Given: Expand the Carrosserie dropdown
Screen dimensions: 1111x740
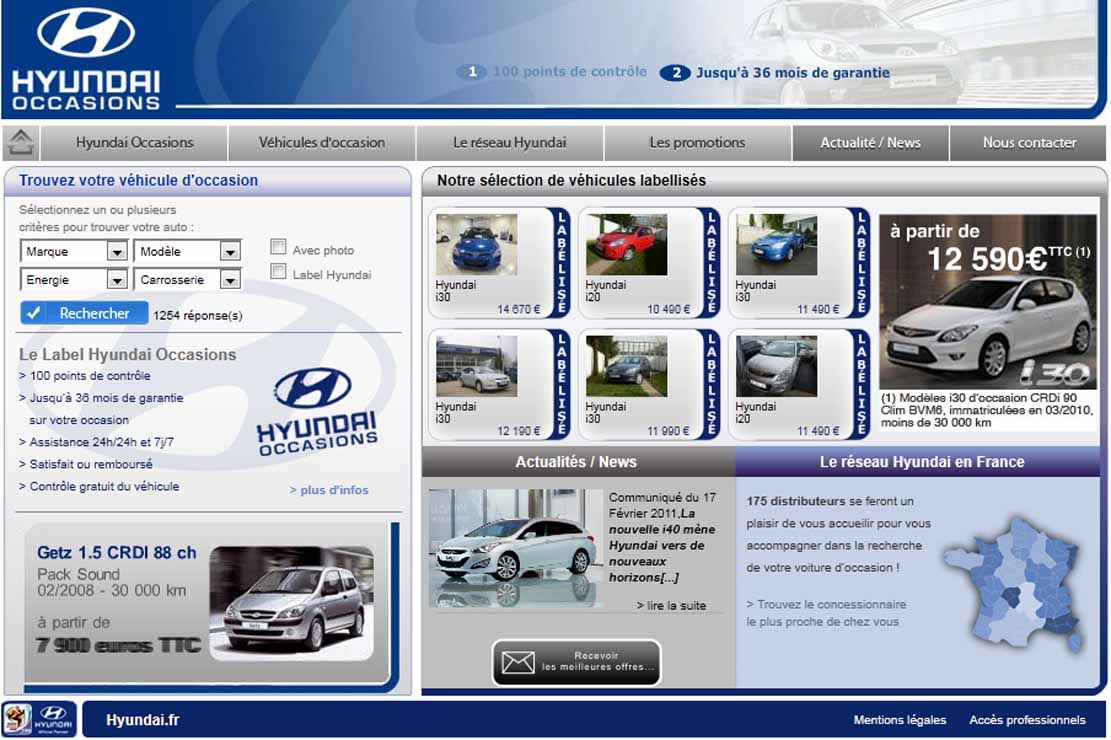Looking at the screenshot, I should pos(188,279).
